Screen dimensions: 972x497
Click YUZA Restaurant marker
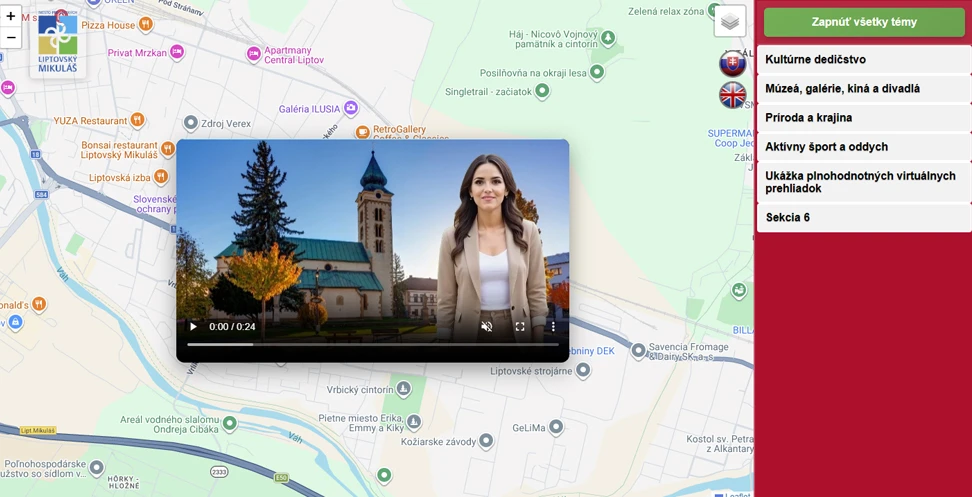pos(138,120)
